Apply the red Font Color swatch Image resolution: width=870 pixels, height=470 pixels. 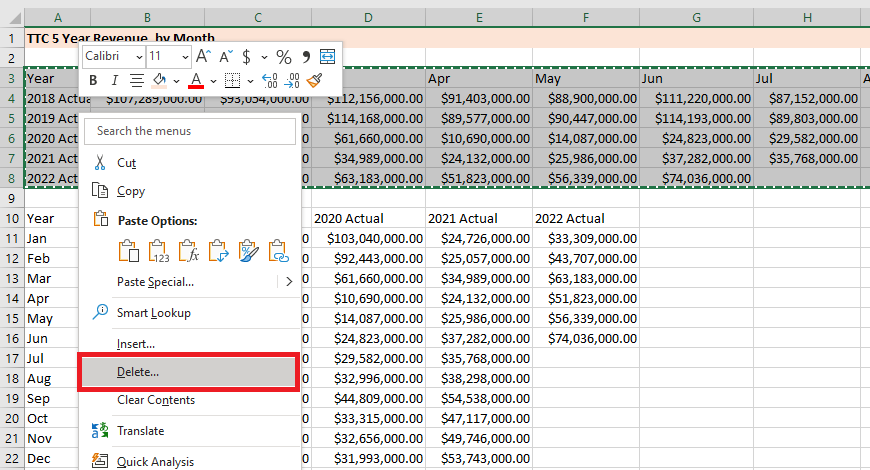[x=196, y=81]
